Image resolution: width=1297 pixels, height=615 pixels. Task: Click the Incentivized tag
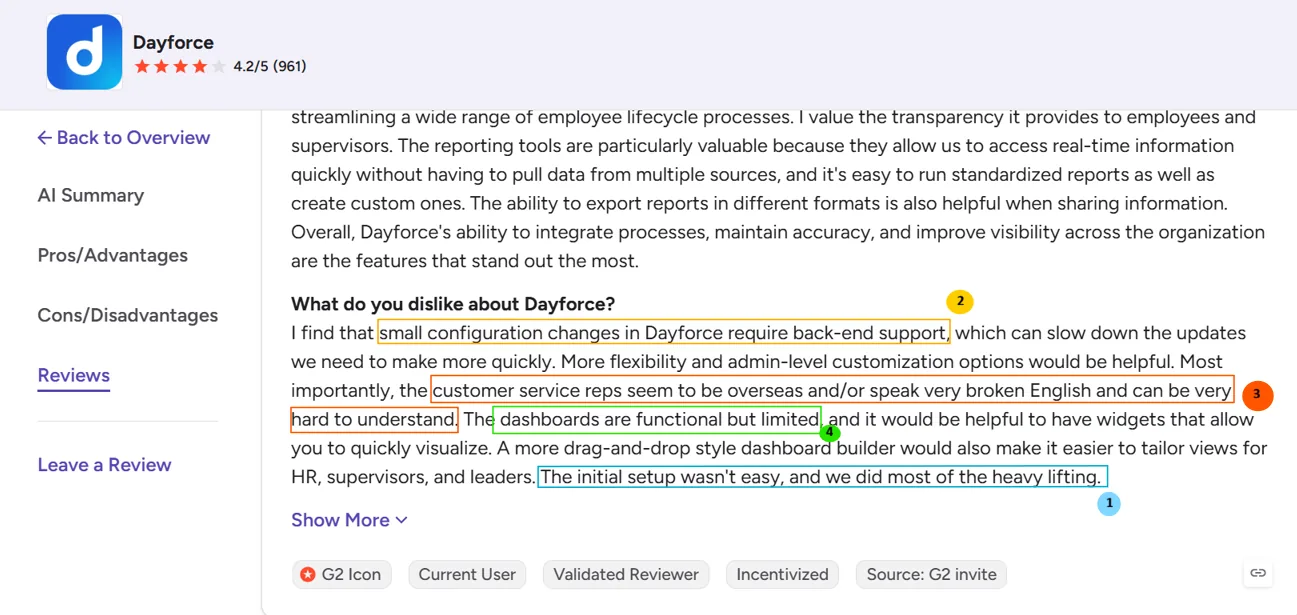pyautogui.click(x=782, y=574)
